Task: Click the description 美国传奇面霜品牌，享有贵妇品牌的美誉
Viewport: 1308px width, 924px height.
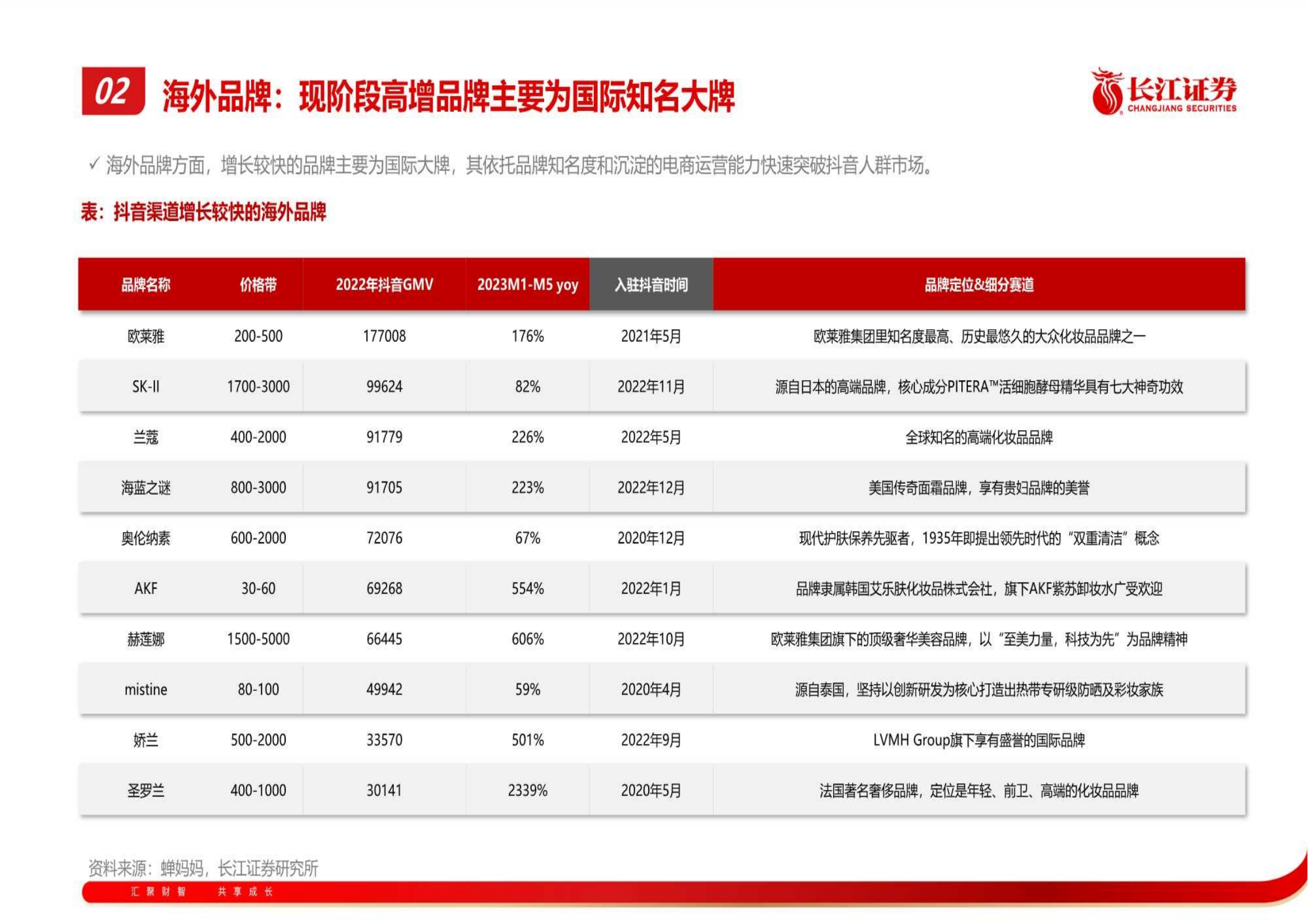Action: (979, 488)
